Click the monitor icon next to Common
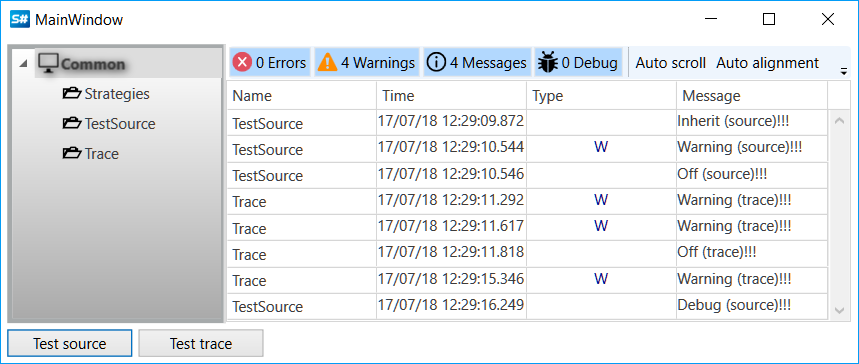This screenshot has height=364, width=859. pos(48,64)
